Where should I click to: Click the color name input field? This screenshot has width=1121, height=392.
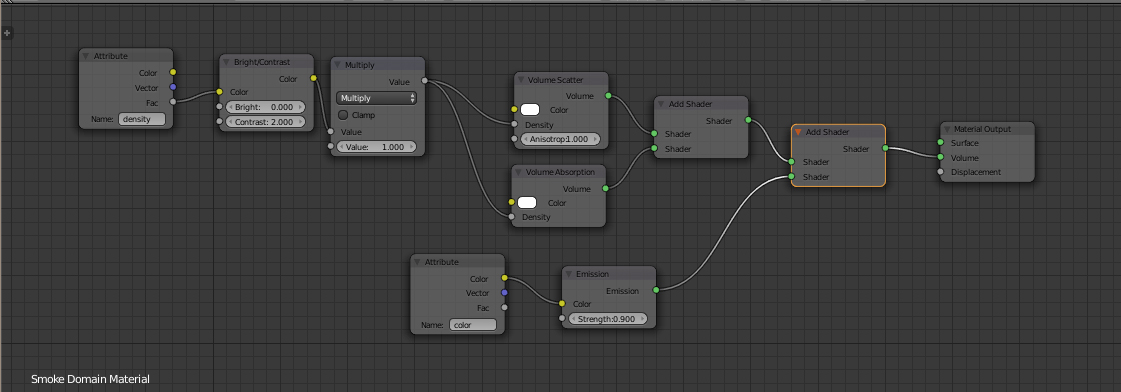(x=473, y=325)
